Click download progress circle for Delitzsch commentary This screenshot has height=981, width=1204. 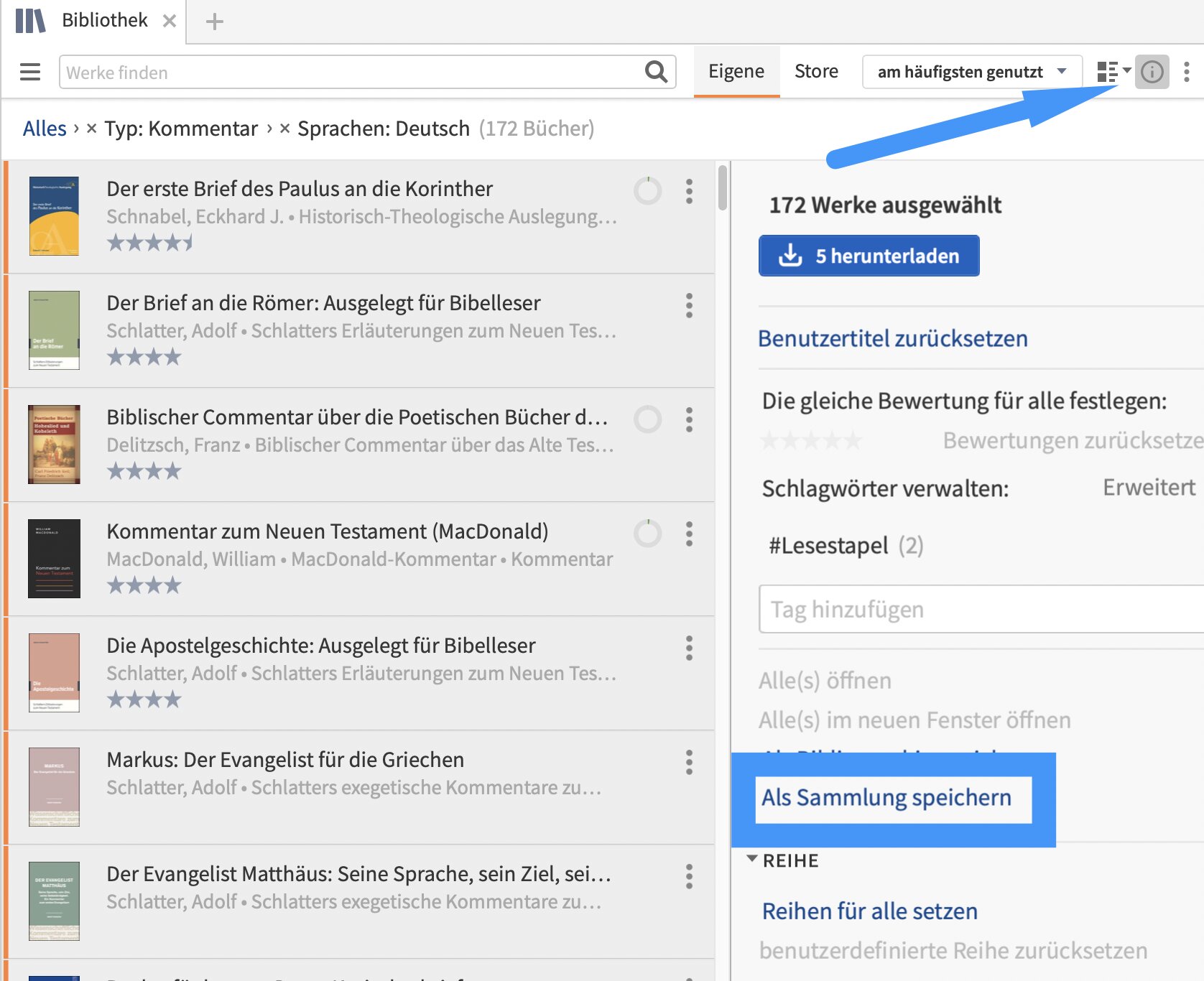pyautogui.click(x=647, y=419)
